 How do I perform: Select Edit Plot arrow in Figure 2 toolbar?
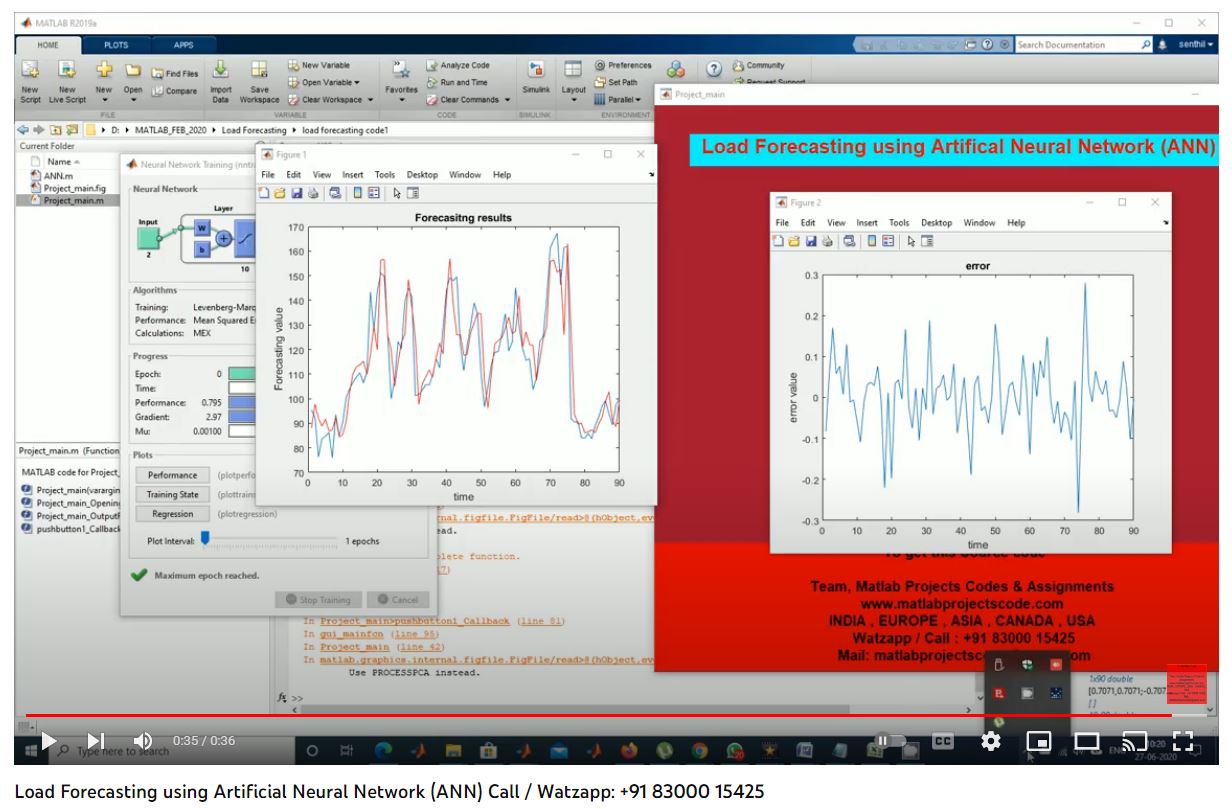tap(911, 241)
